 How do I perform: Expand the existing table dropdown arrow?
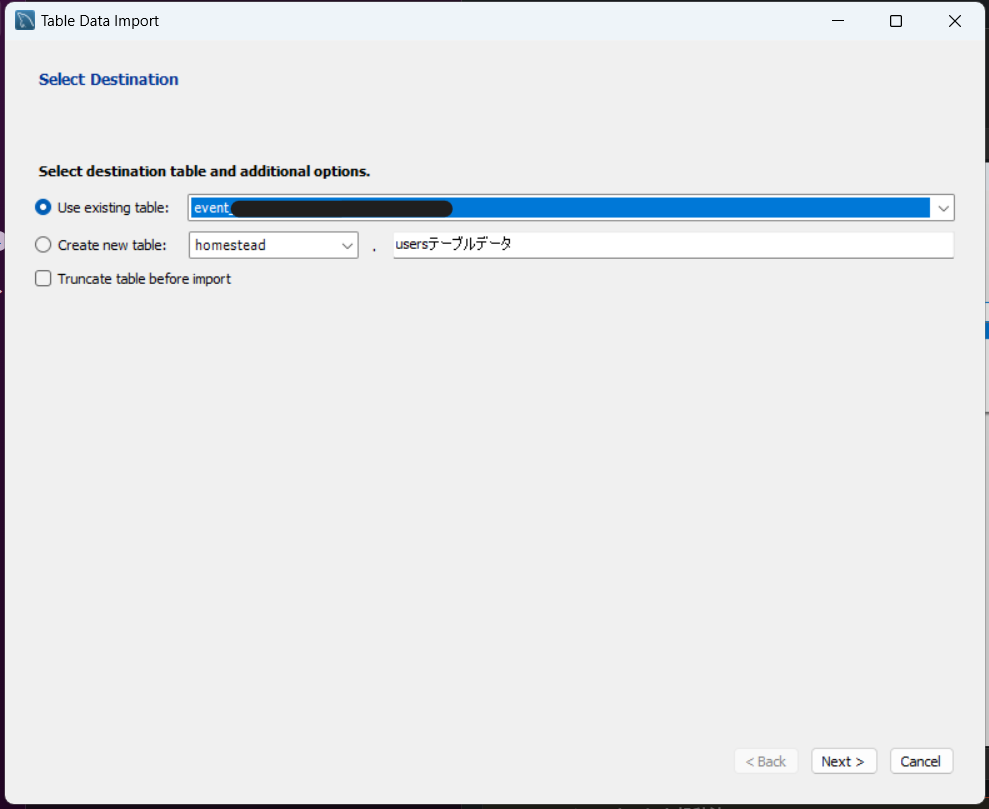pos(942,208)
